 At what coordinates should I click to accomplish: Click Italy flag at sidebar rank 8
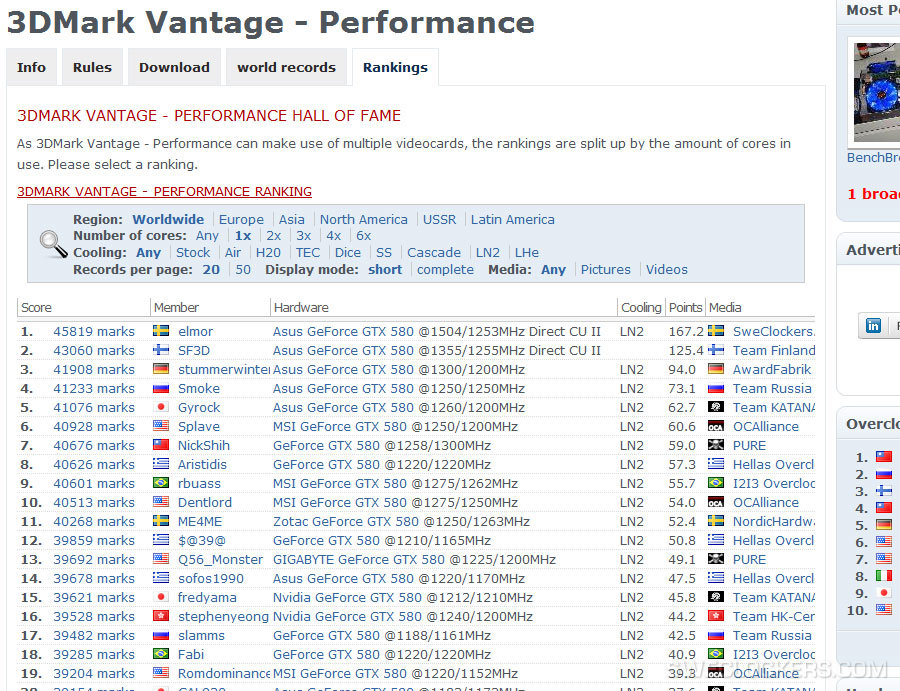click(x=884, y=576)
